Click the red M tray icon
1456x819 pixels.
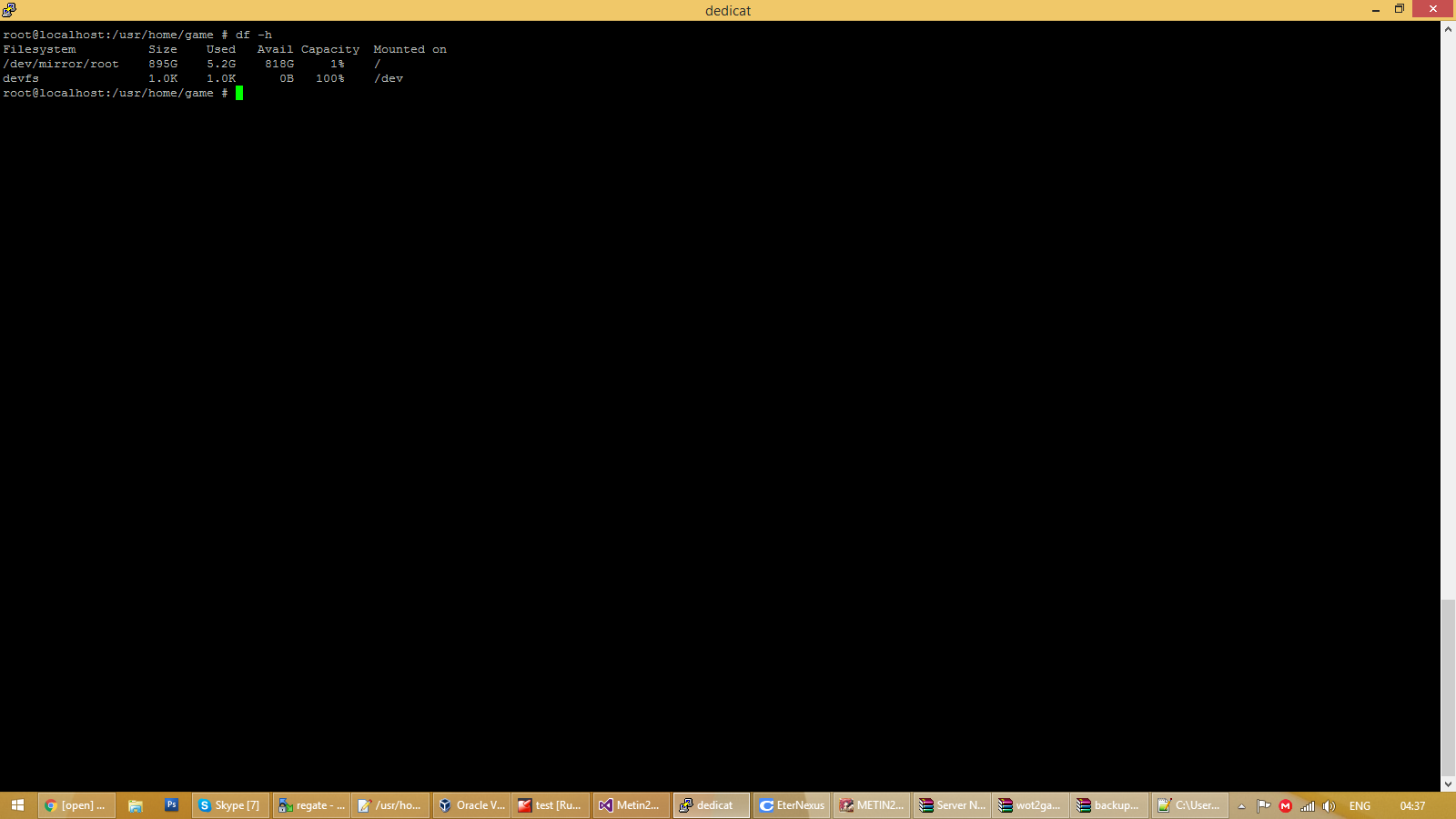1285,806
